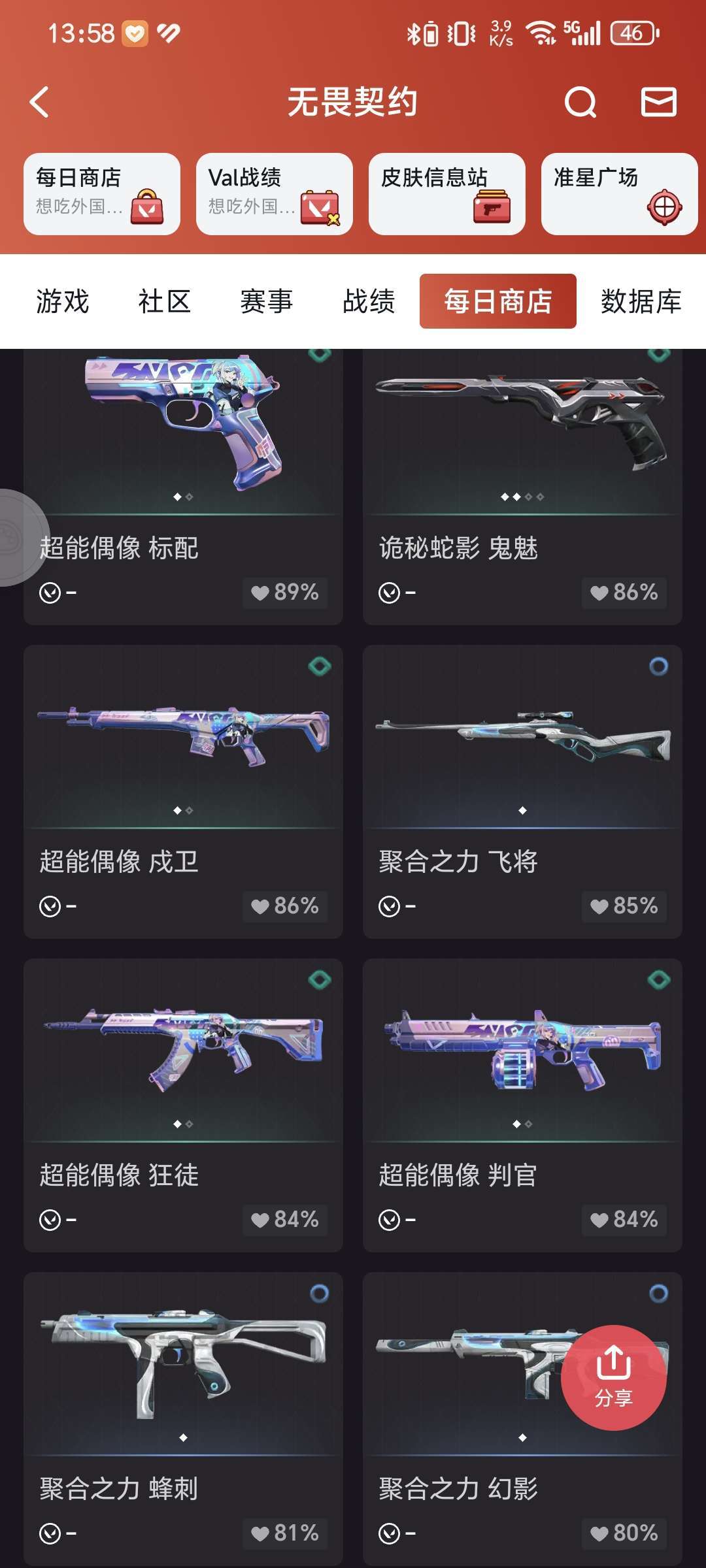706x1568 pixels.
Task: Toggle the 85% like on 聚合之力 飞将
Action: [624, 906]
